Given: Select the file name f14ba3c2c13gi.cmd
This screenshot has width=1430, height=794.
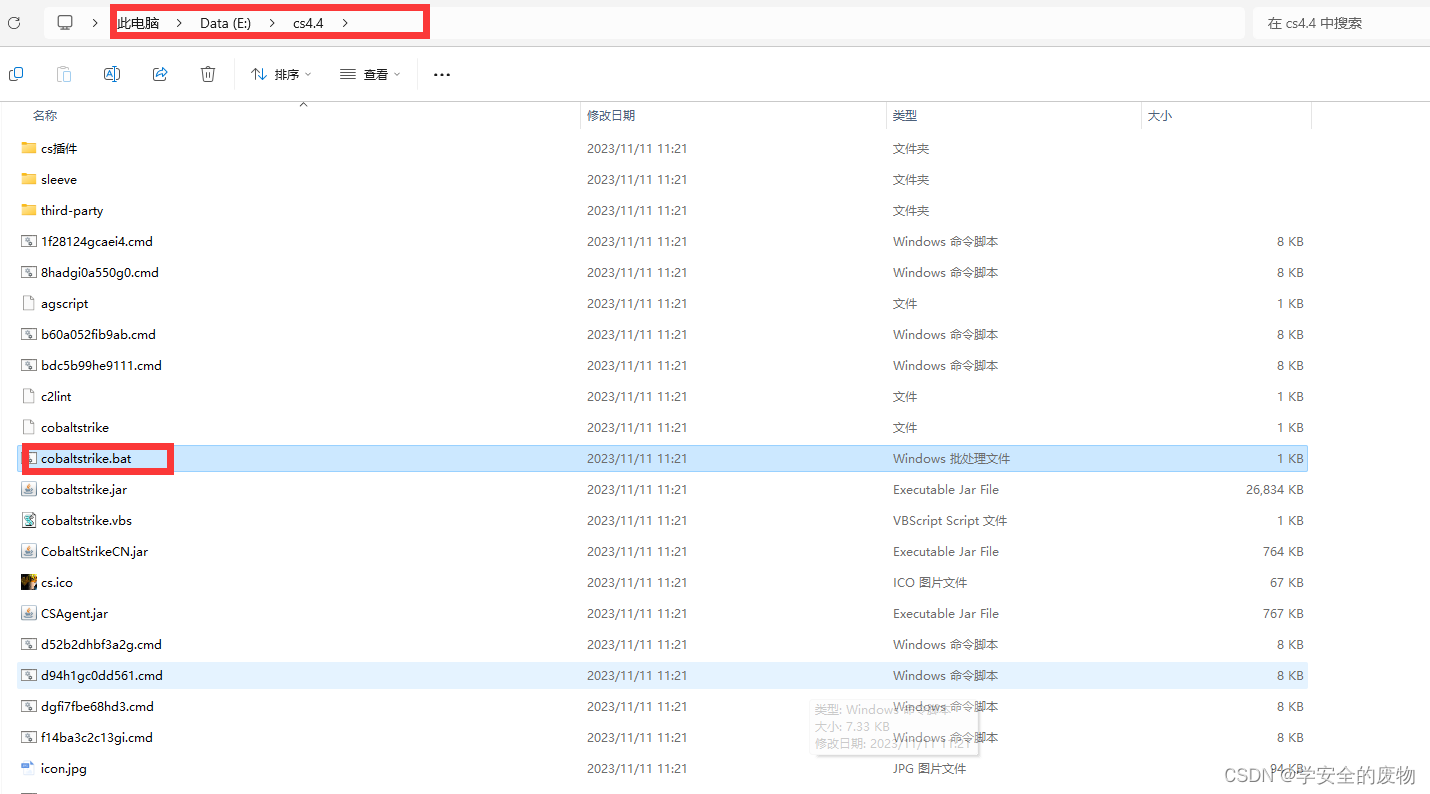Looking at the screenshot, I should [97, 737].
